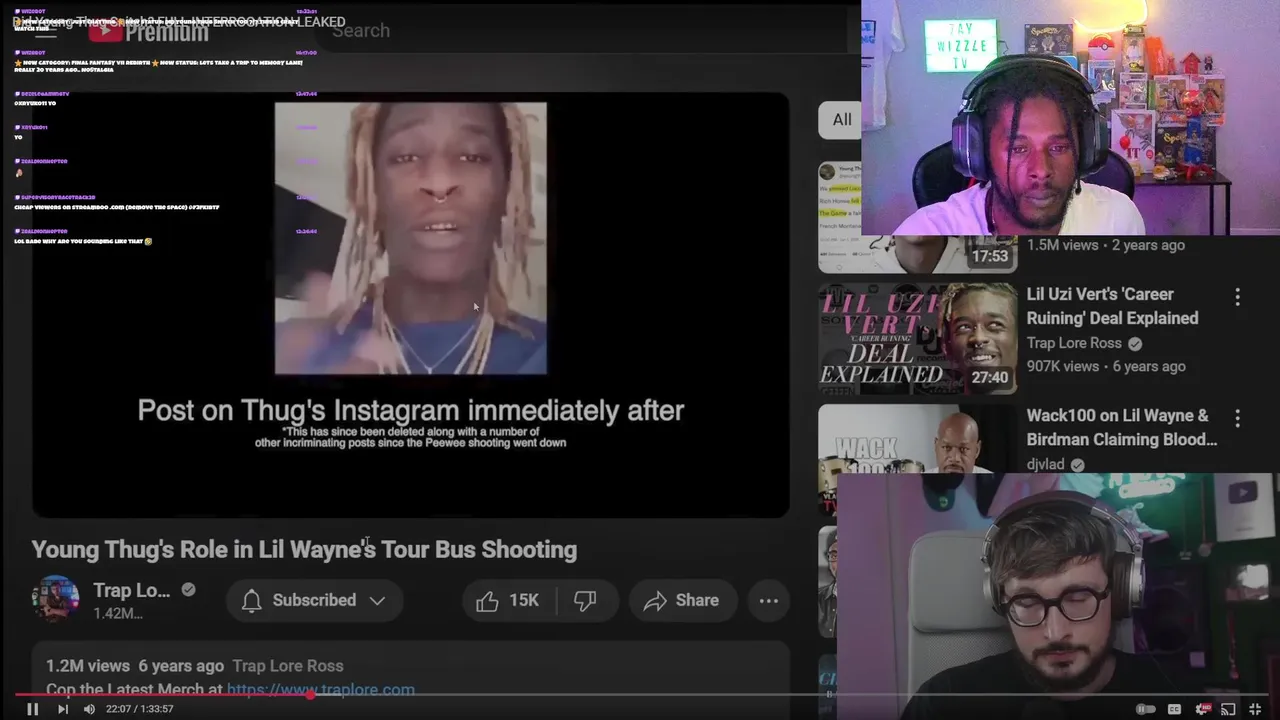
Task: Click the main video player frame
Action: (411, 305)
